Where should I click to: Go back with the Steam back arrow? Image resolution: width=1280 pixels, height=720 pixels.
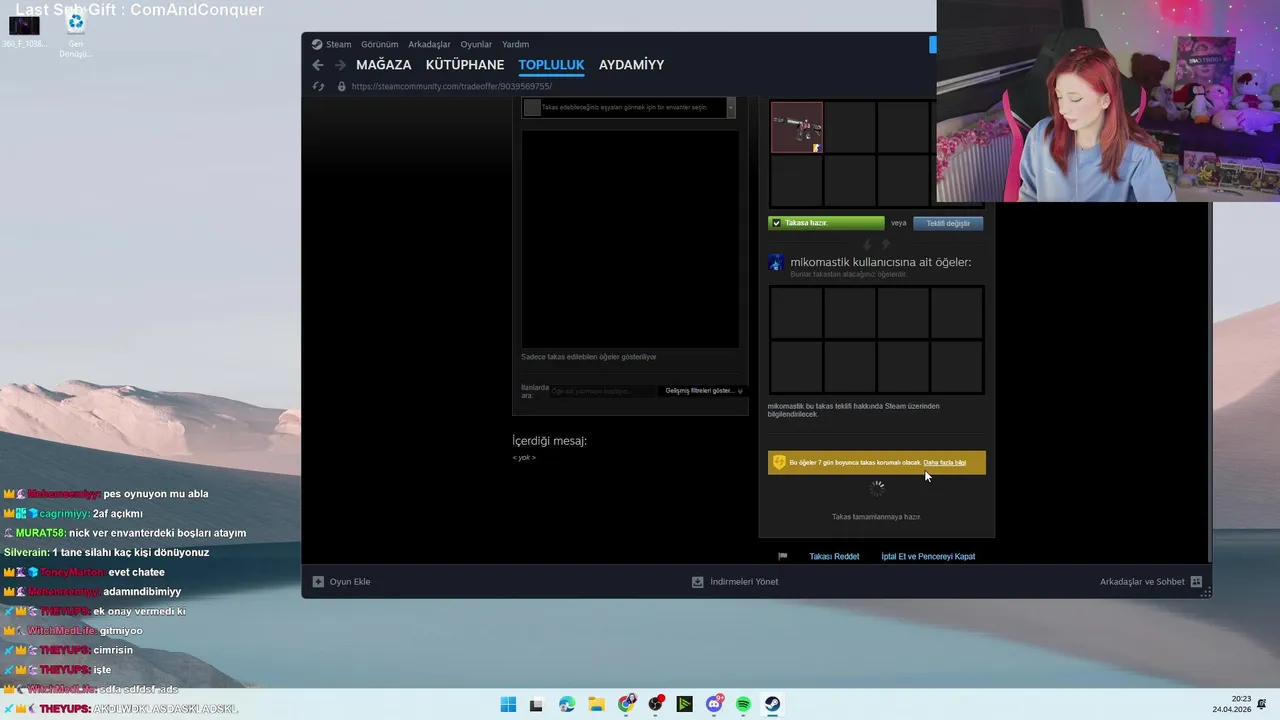(x=318, y=65)
